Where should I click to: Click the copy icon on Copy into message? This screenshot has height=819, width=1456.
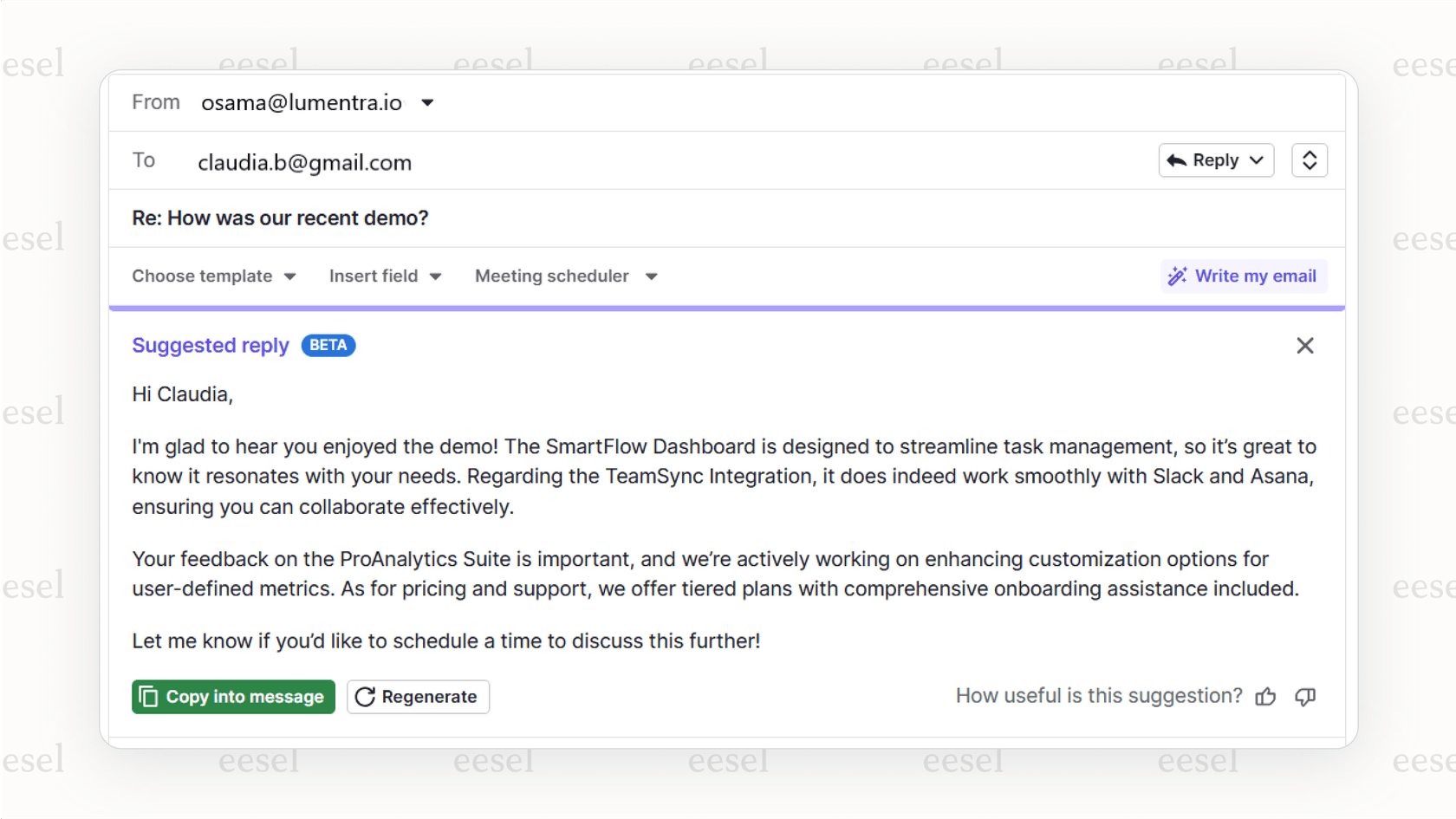[x=148, y=696]
